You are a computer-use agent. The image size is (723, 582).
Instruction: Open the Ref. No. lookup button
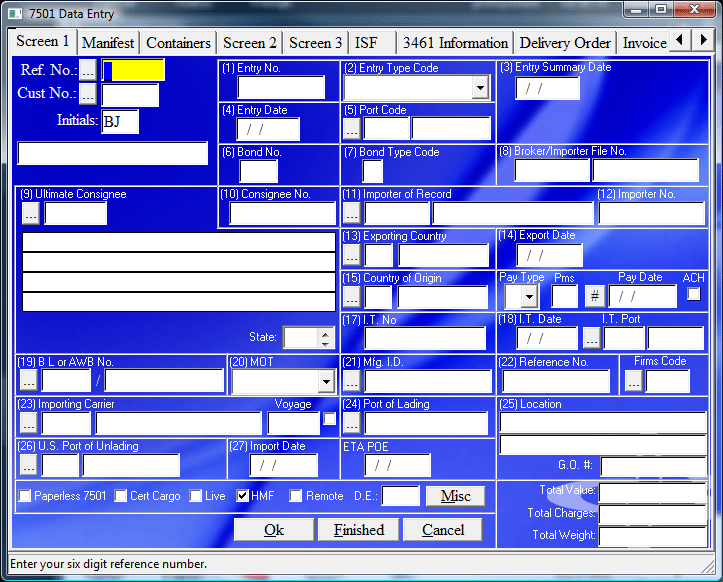[88, 70]
